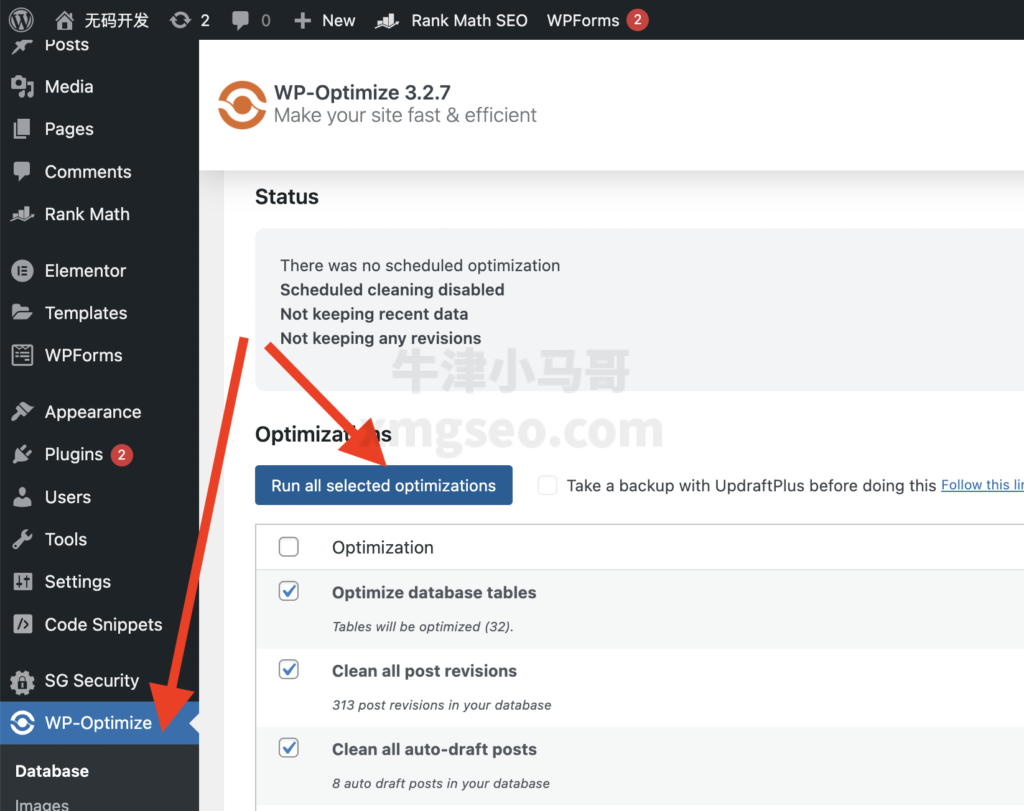Click the Comments sidebar icon
The width and height of the screenshot is (1024, 811).
(22, 171)
